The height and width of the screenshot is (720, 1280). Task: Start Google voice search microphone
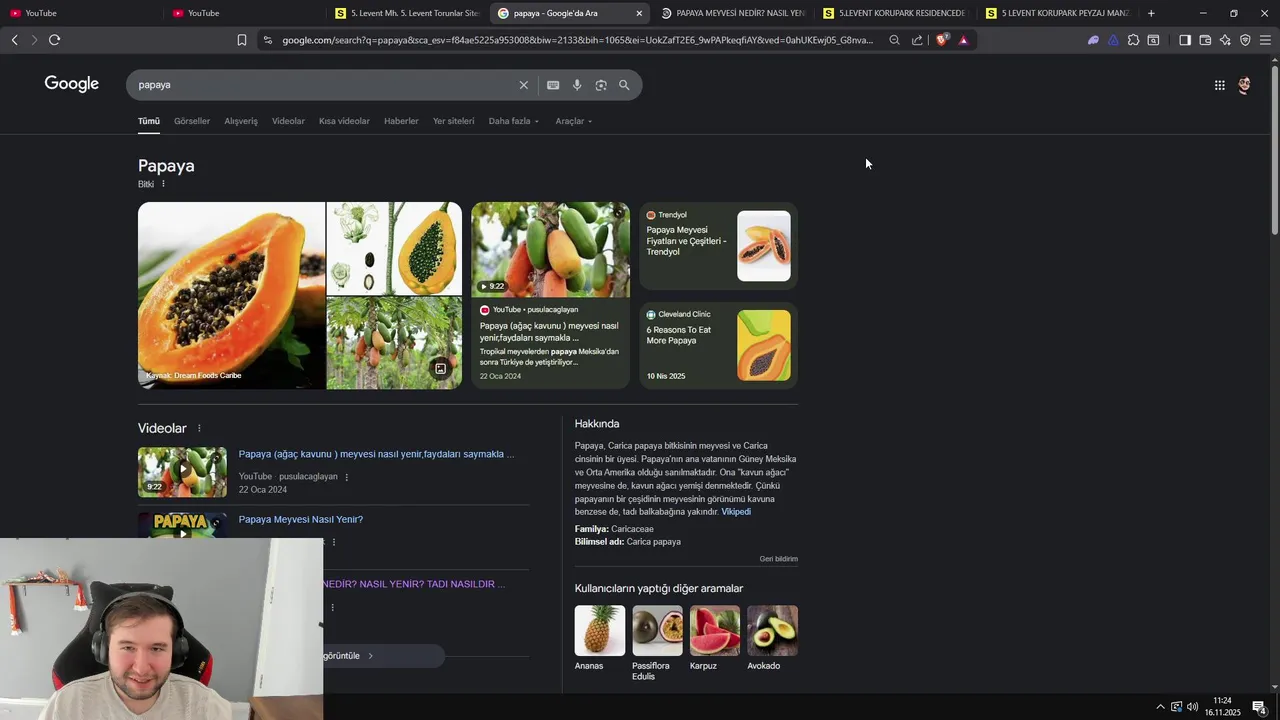pyautogui.click(x=577, y=85)
